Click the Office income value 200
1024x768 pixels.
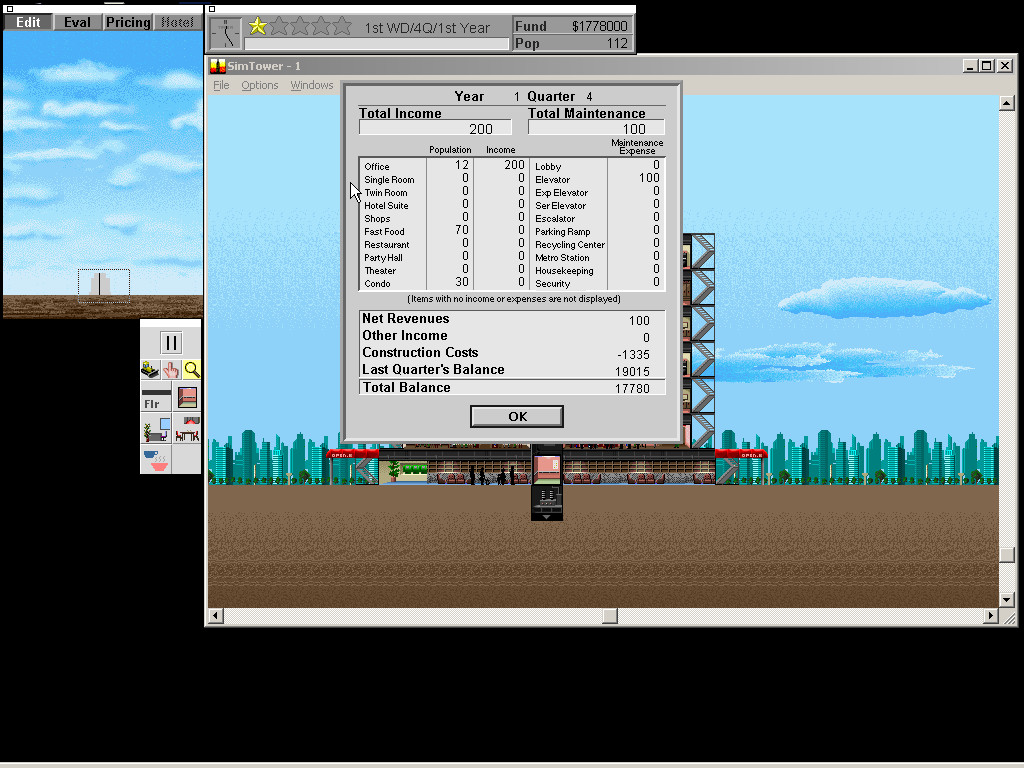(x=514, y=165)
